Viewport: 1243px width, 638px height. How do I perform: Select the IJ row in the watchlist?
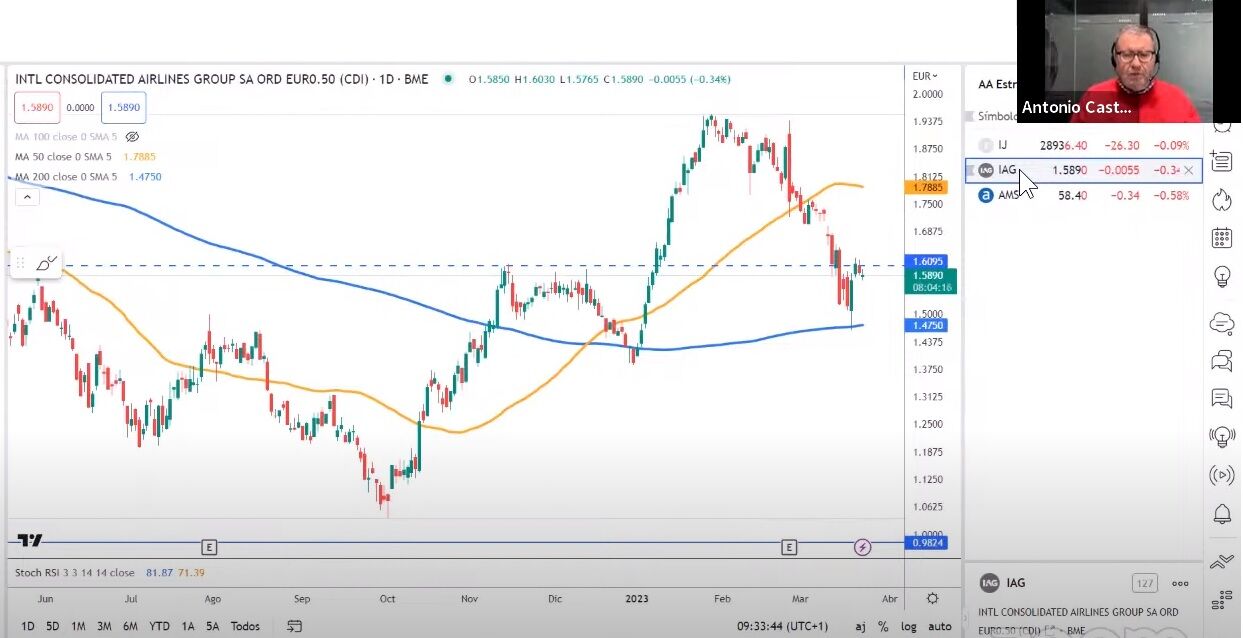[x=1083, y=145]
